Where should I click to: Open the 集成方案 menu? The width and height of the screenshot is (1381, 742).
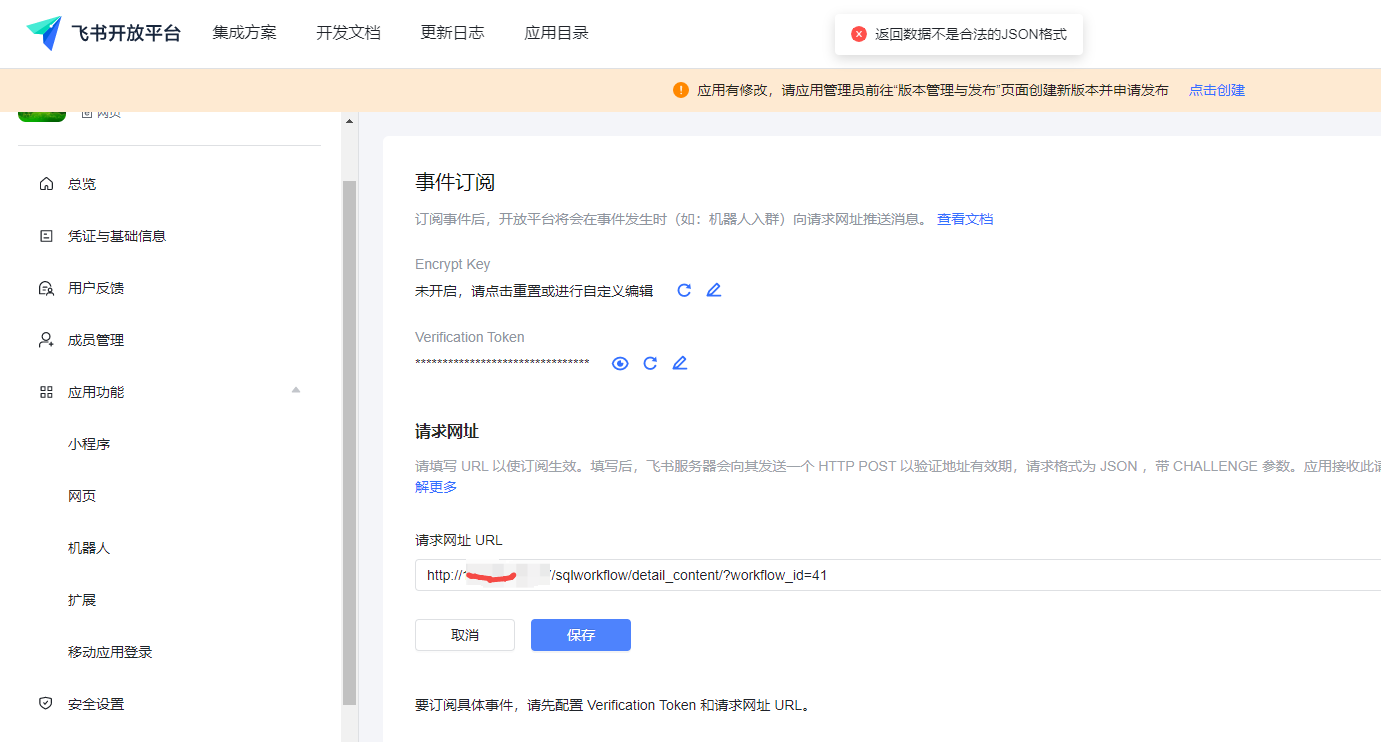tap(244, 33)
